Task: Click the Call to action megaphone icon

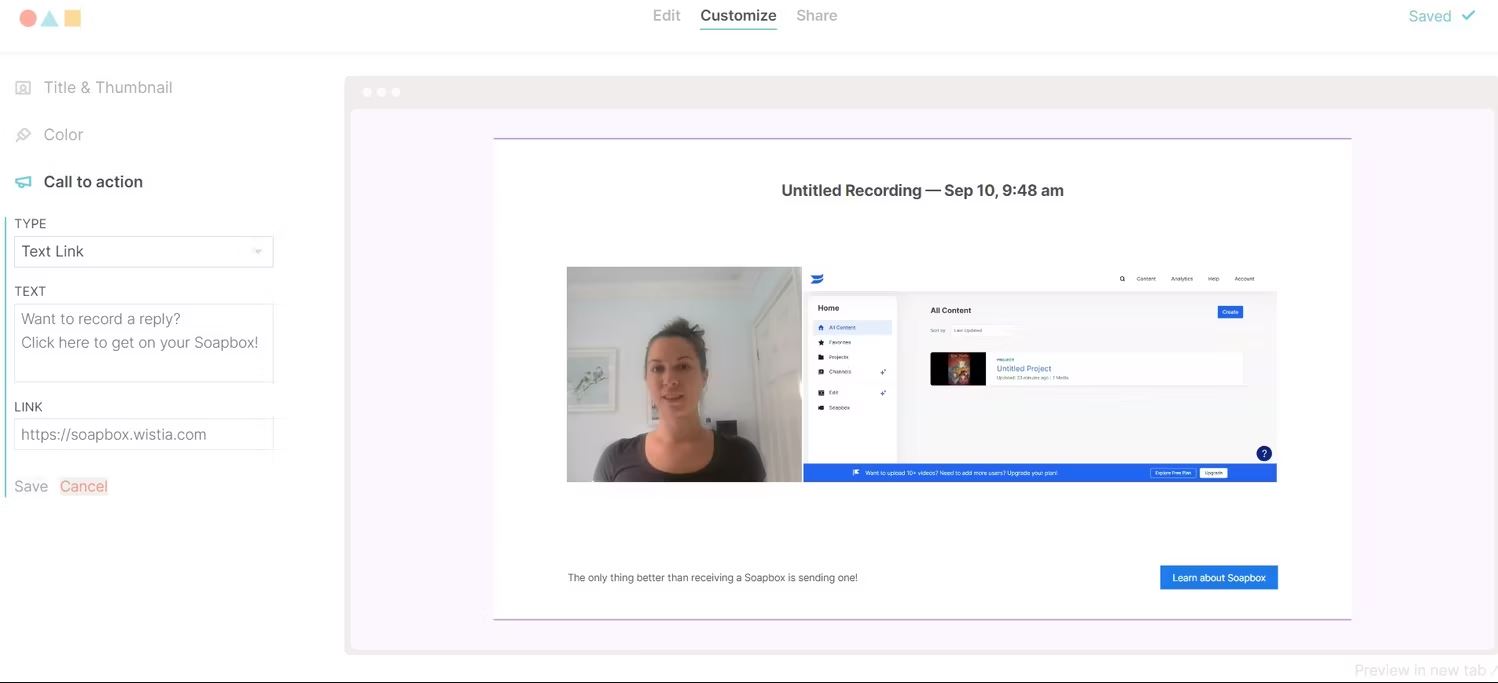Action: click(23, 182)
